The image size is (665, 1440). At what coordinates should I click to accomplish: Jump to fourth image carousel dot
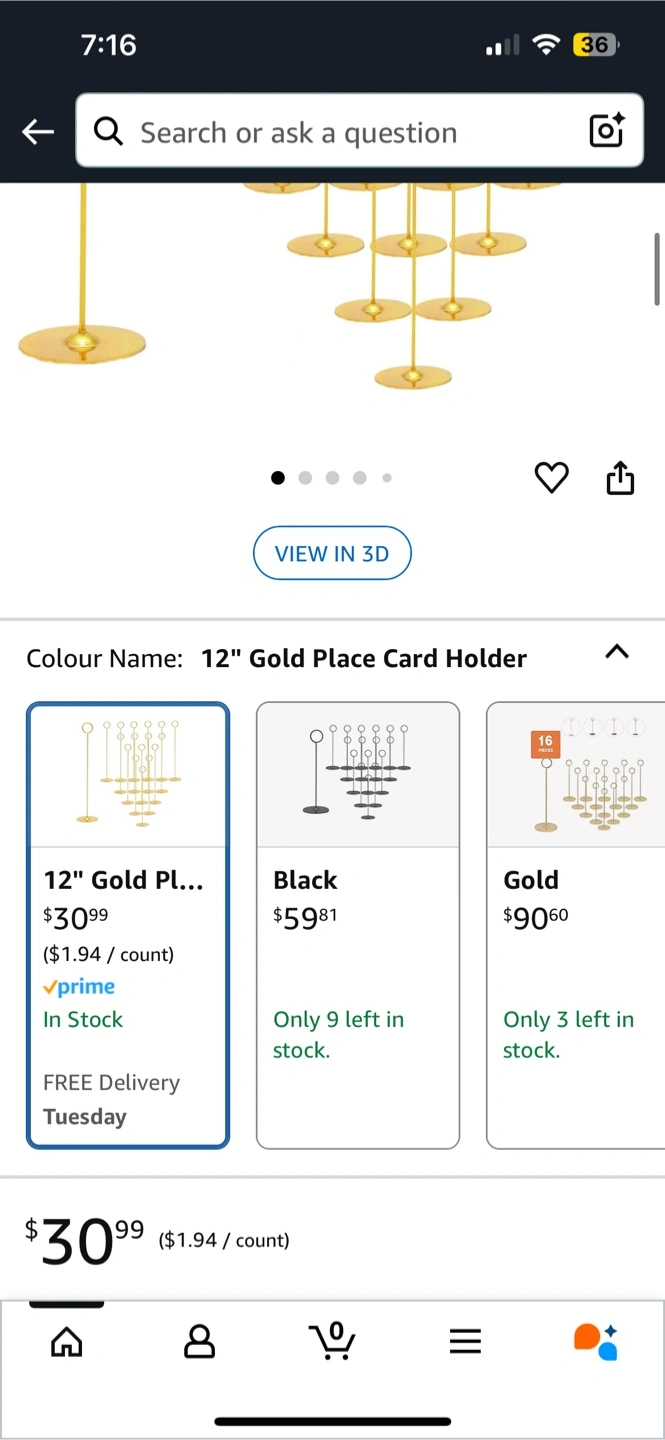[359, 478]
